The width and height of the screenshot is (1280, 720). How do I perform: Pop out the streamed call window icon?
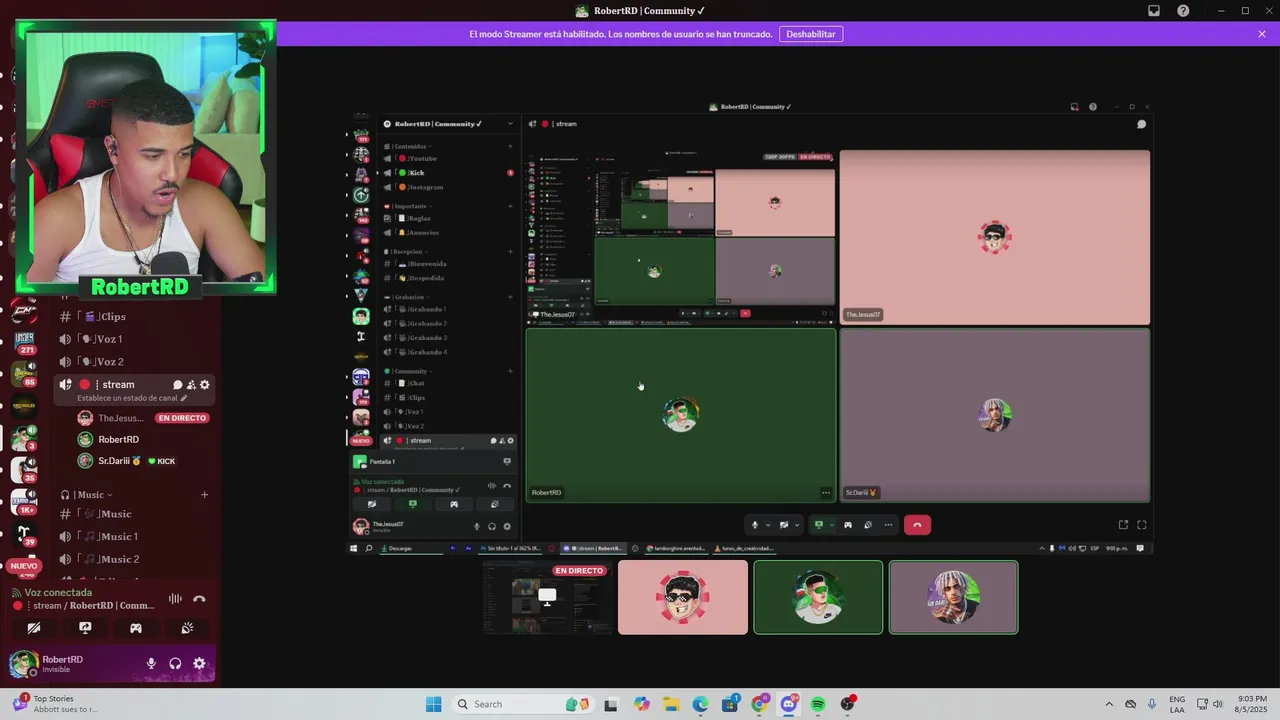pos(1123,525)
